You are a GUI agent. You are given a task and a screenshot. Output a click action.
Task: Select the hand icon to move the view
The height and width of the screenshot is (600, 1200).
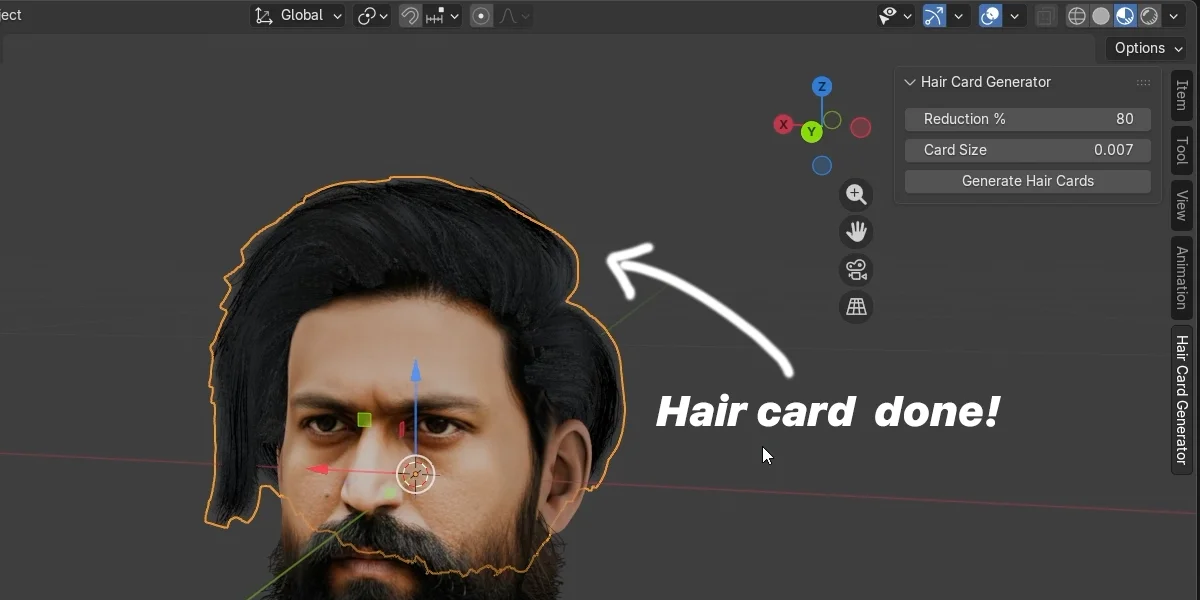click(856, 231)
